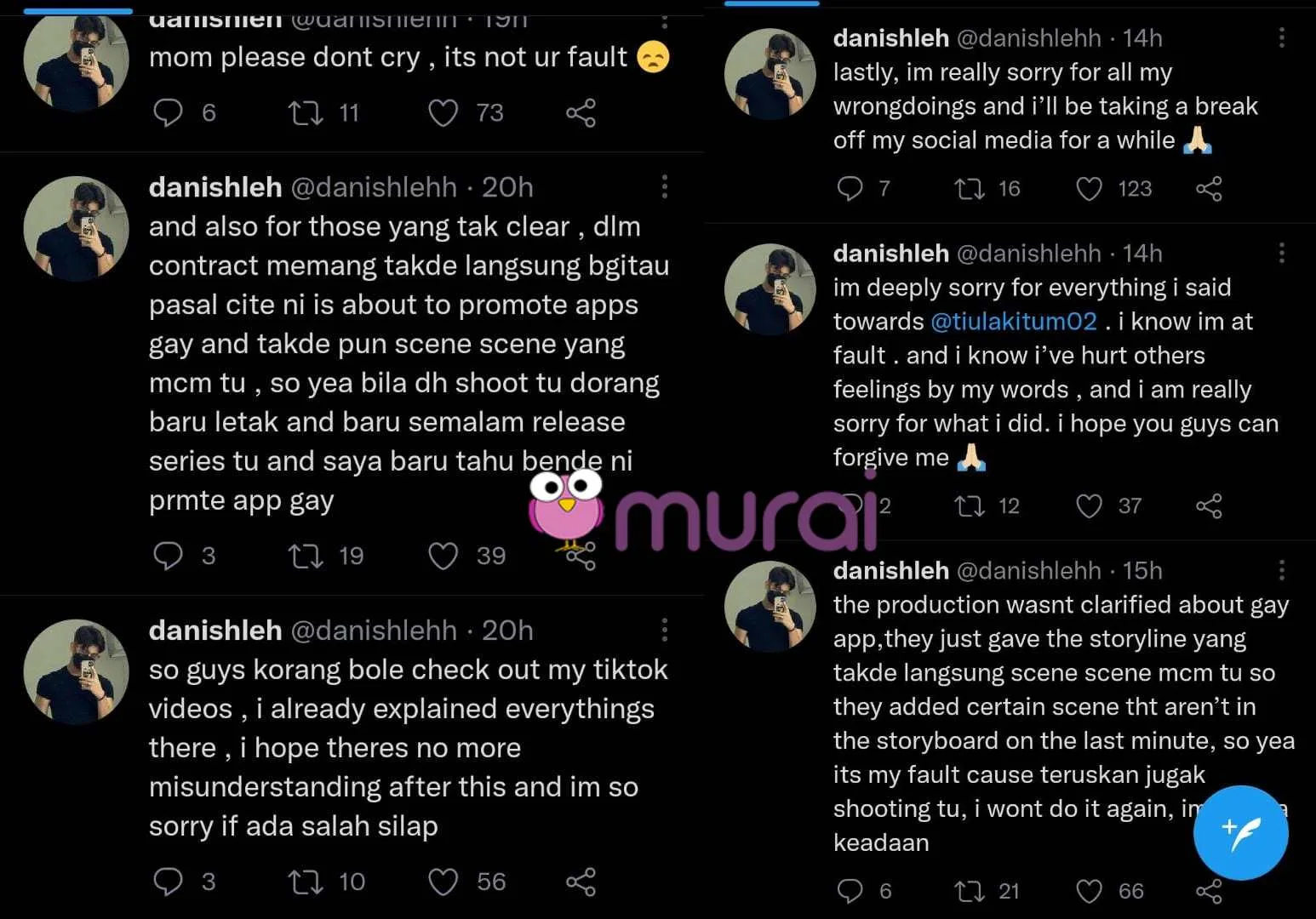The width and height of the screenshot is (1316, 919).
Task: Retweet the 'im deeply sorry' apology tweet
Action: click(969, 506)
